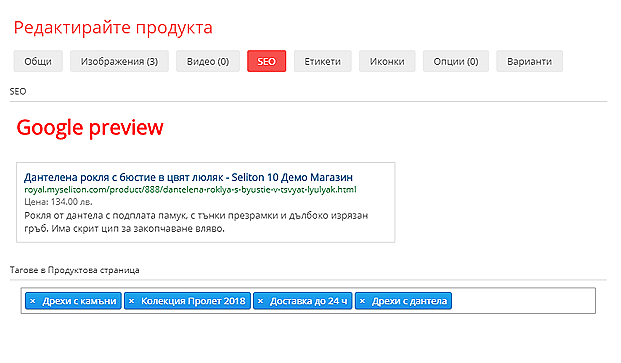This screenshot has width=621, height=363.
Task: Click in the empty area of the tags input field
Action: (523, 301)
